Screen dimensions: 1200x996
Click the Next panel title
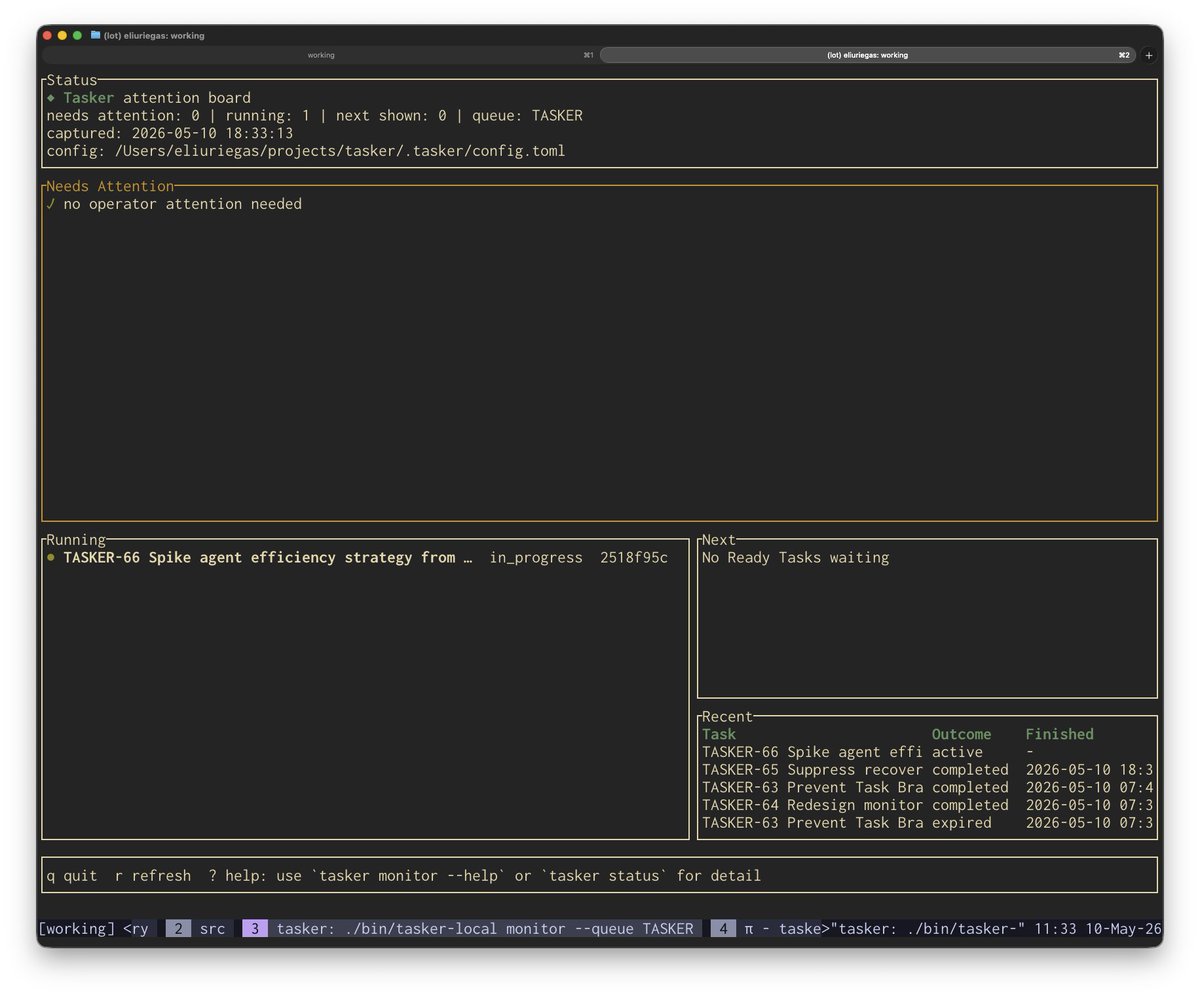click(719, 540)
